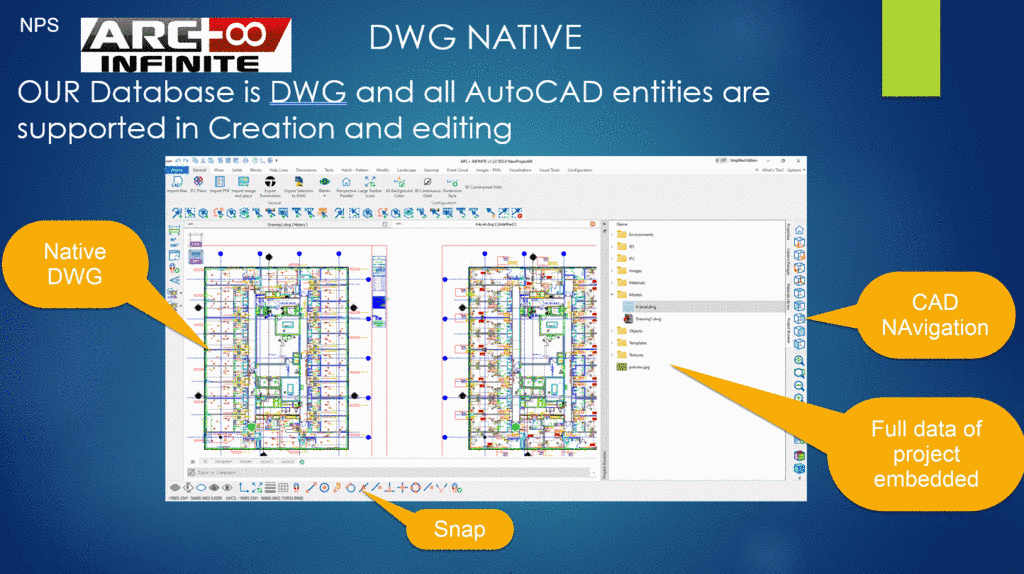
Task: Switch to the General ribbon tab
Action: [200, 170]
